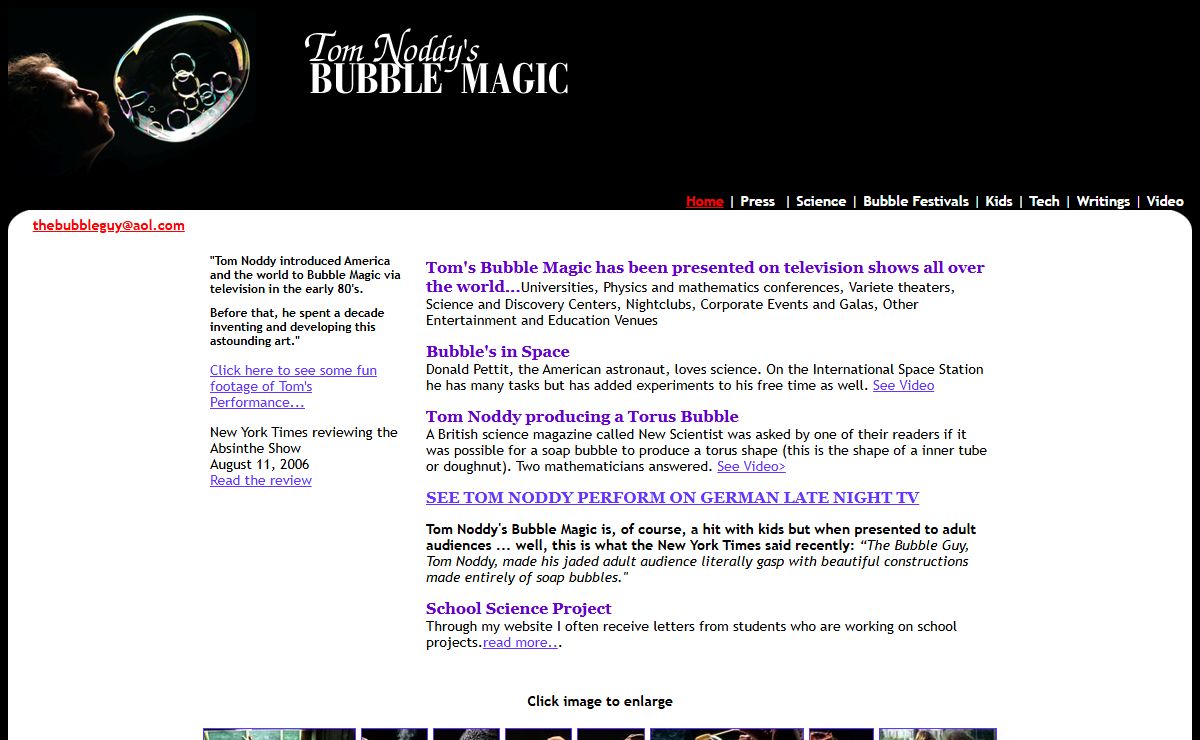The width and height of the screenshot is (1200, 740).
Task: Click the Click image to enlarge caption
Action: coord(600,701)
